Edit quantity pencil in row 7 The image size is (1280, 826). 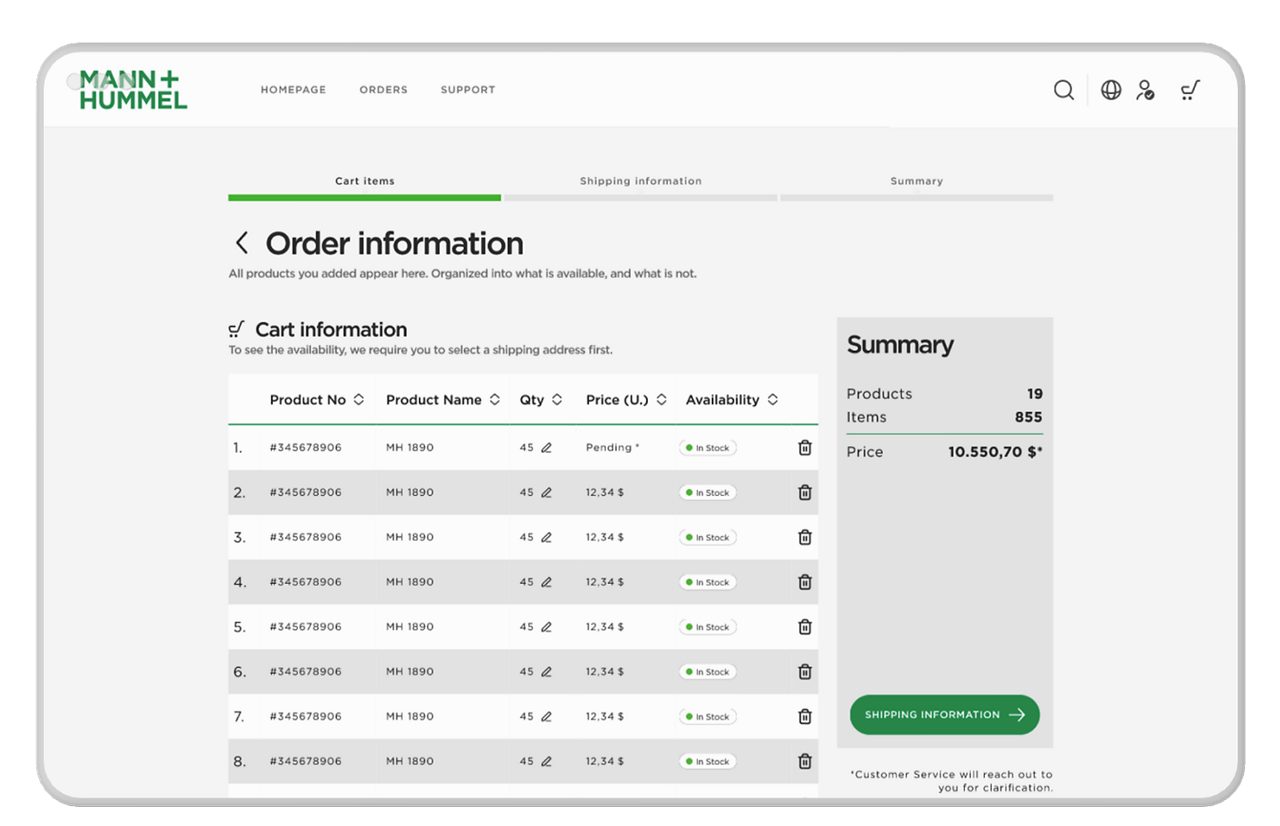[x=547, y=717]
